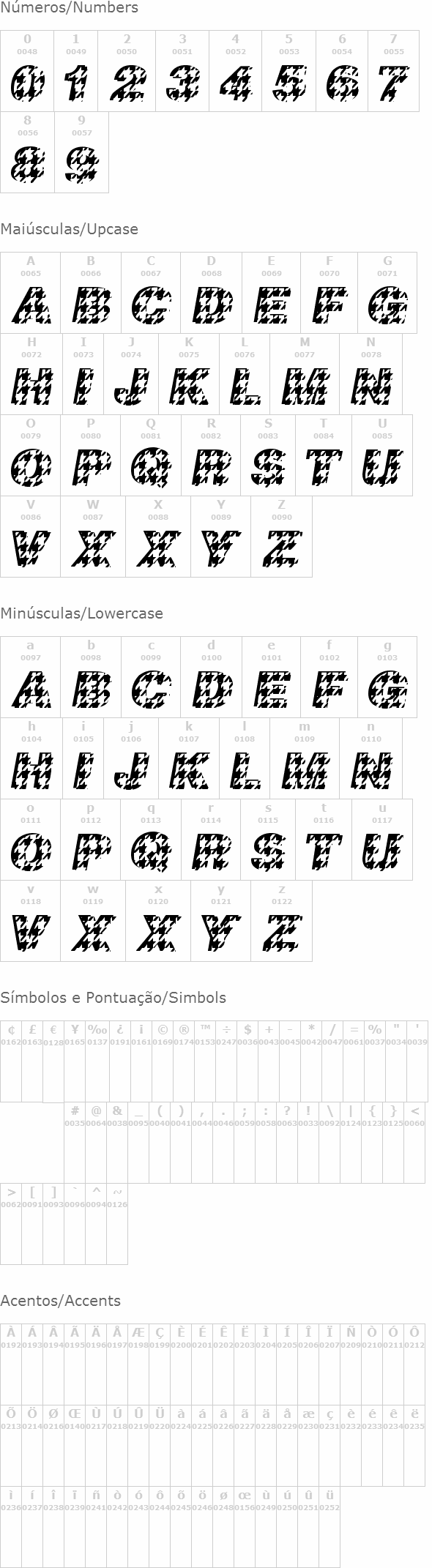Click the Minúsculas/Lowercase section heading
This screenshot has height=1568, width=432.
pyautogui.click(x=81, y=613)
